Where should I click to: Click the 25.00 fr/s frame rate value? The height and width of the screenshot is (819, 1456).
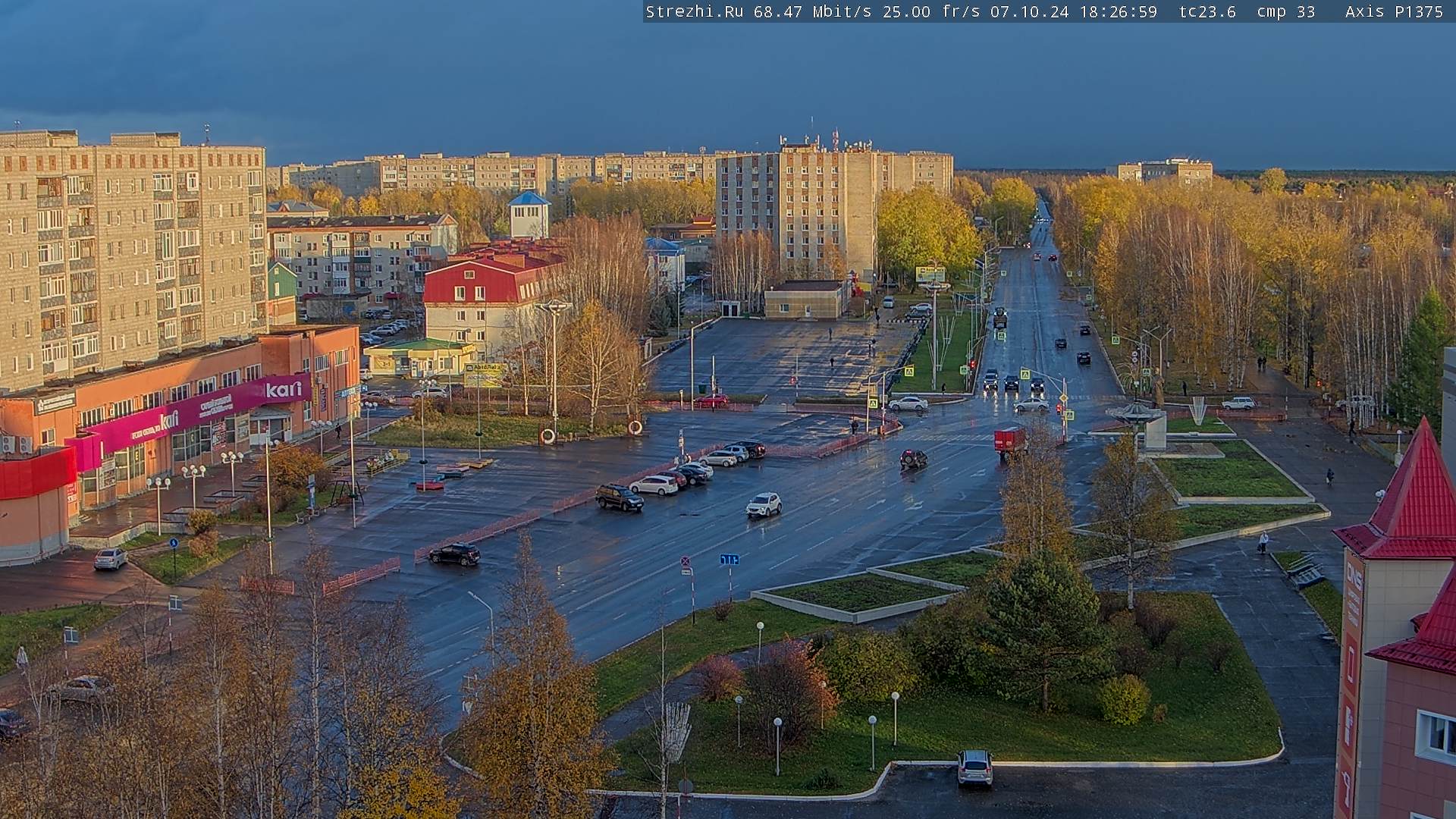931,11
